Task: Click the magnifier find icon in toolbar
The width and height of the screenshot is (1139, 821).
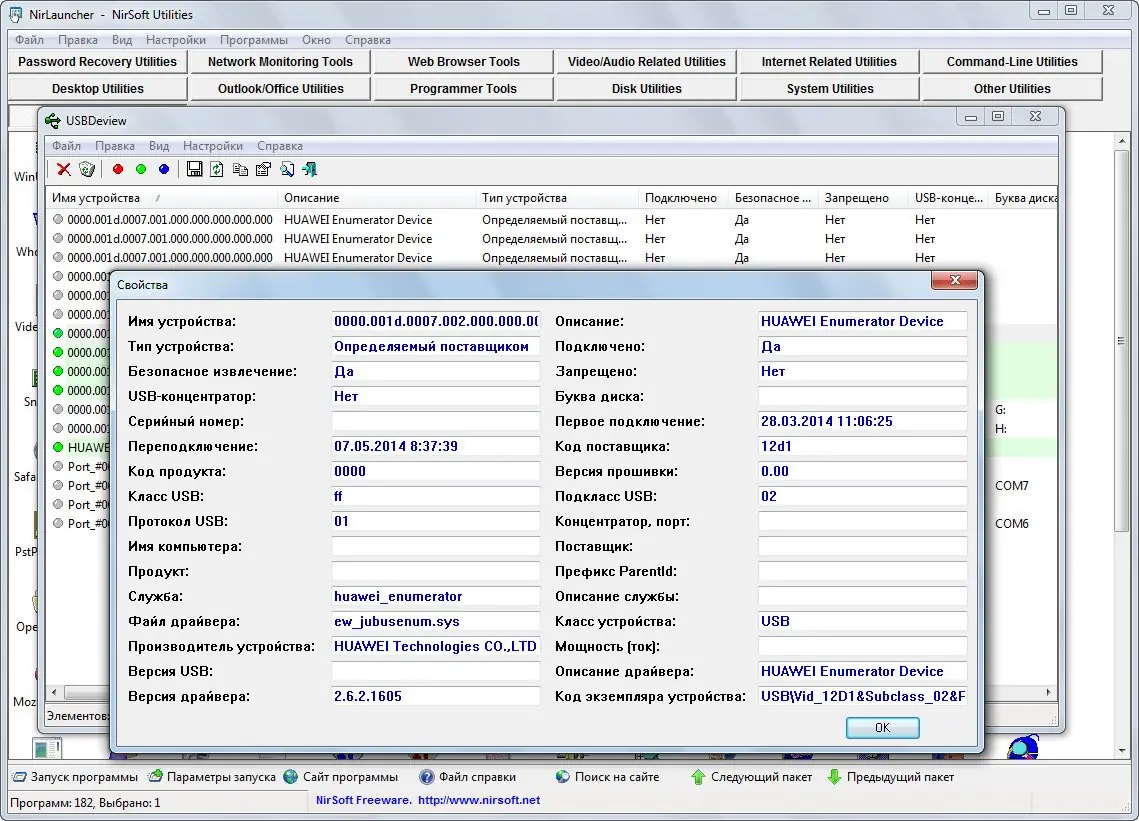Action: [x=287, y=169]
